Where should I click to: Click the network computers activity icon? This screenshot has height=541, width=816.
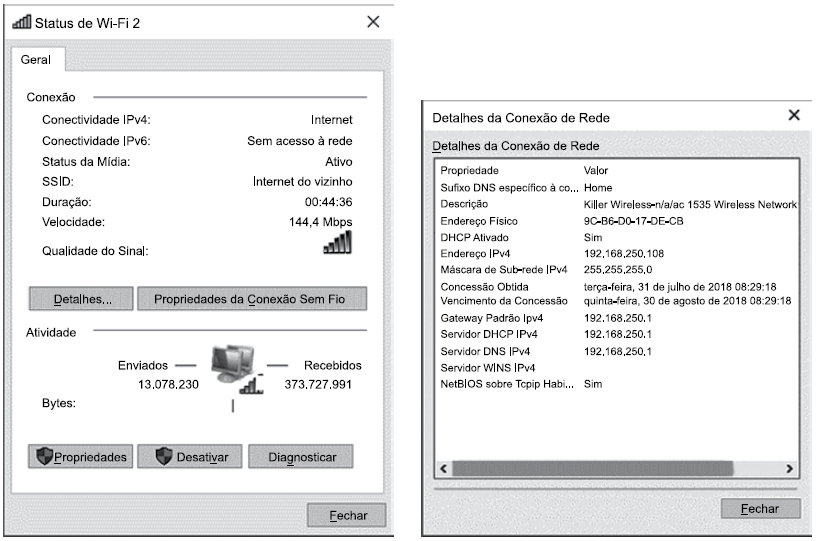click(x=234, y=370)
